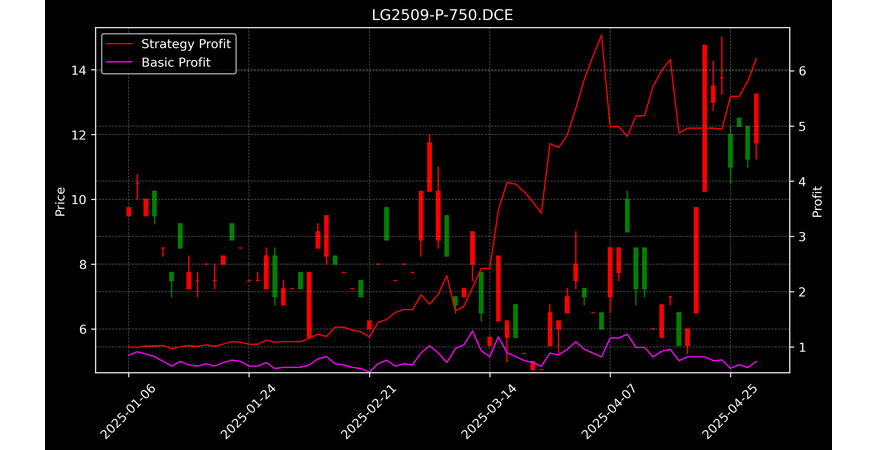Viewport: 878px width, 450px height.
Task: Click the chart title LG2509-P-750.DCE
Action: [x=442, y=15]
